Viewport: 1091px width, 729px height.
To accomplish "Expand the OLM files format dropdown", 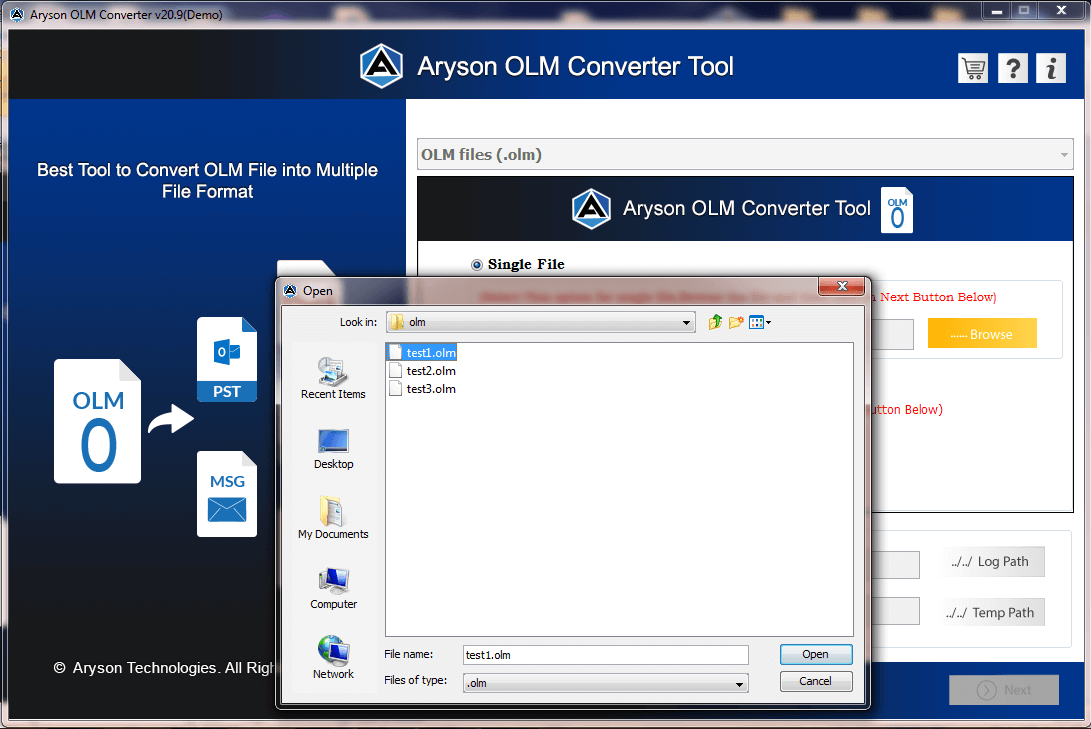I will 1061,154.
